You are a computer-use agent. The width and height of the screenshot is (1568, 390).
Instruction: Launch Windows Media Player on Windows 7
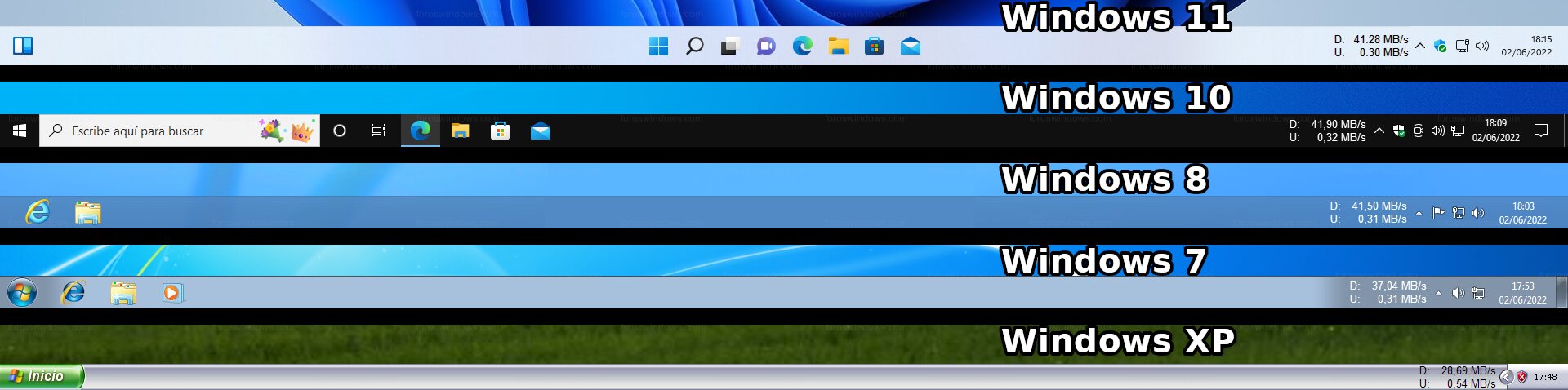[x=172, y=293]
